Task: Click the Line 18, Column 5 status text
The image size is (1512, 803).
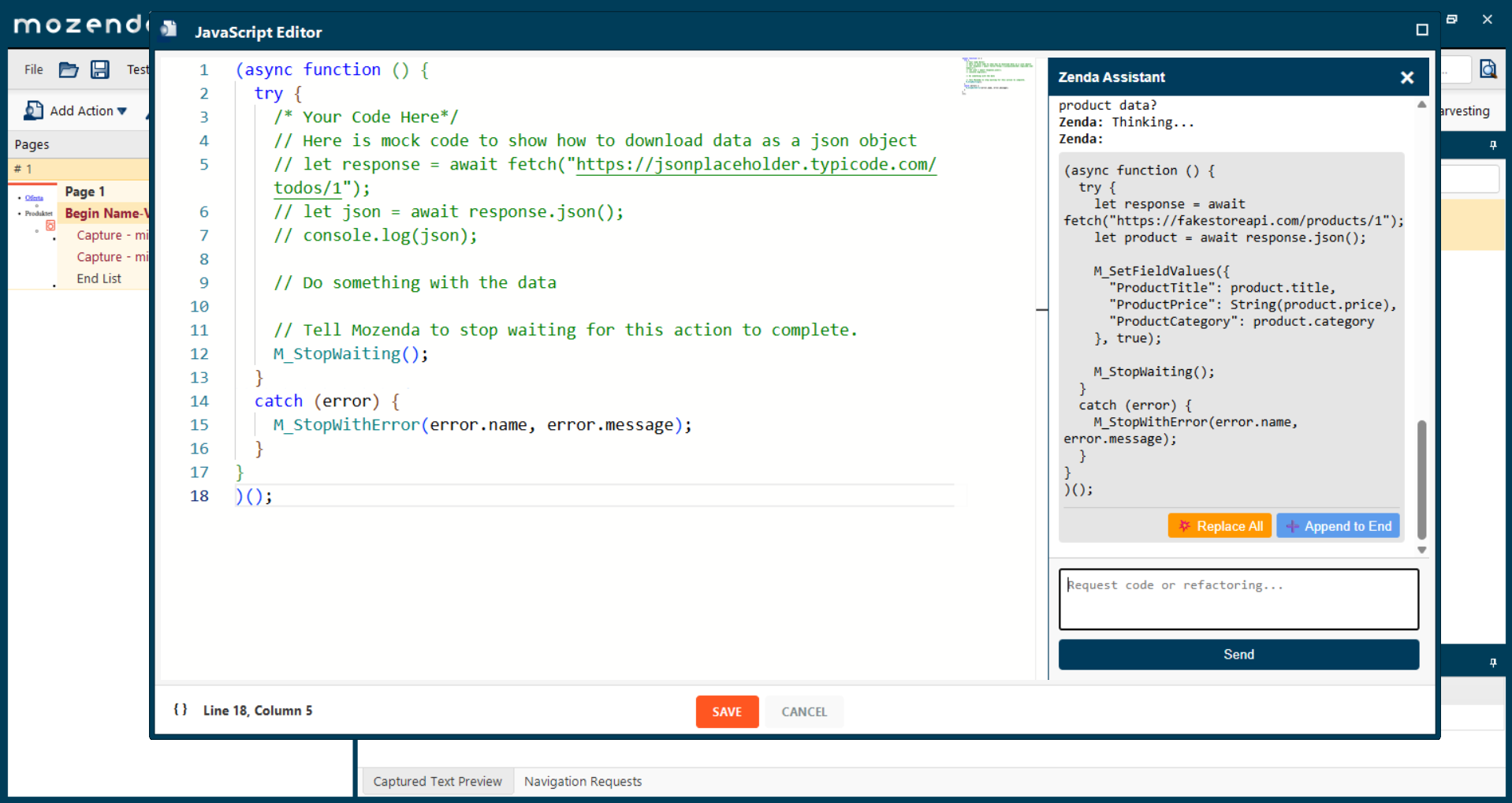Action: [x=258, y=711]
